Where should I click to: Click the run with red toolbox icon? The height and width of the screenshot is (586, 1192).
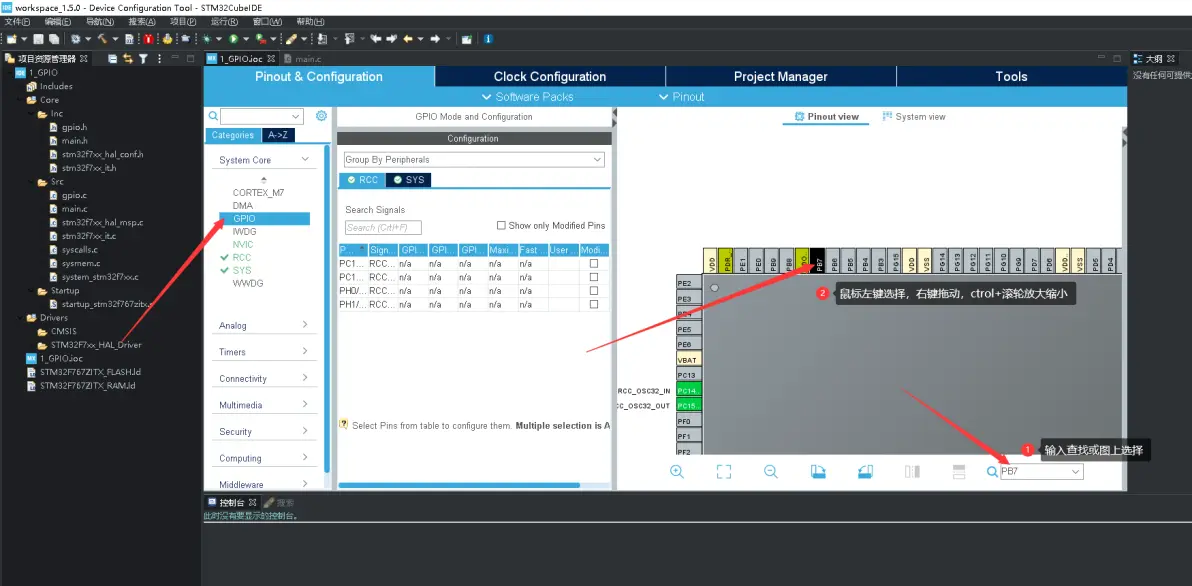pyautogui.click(x=261, y=39)
